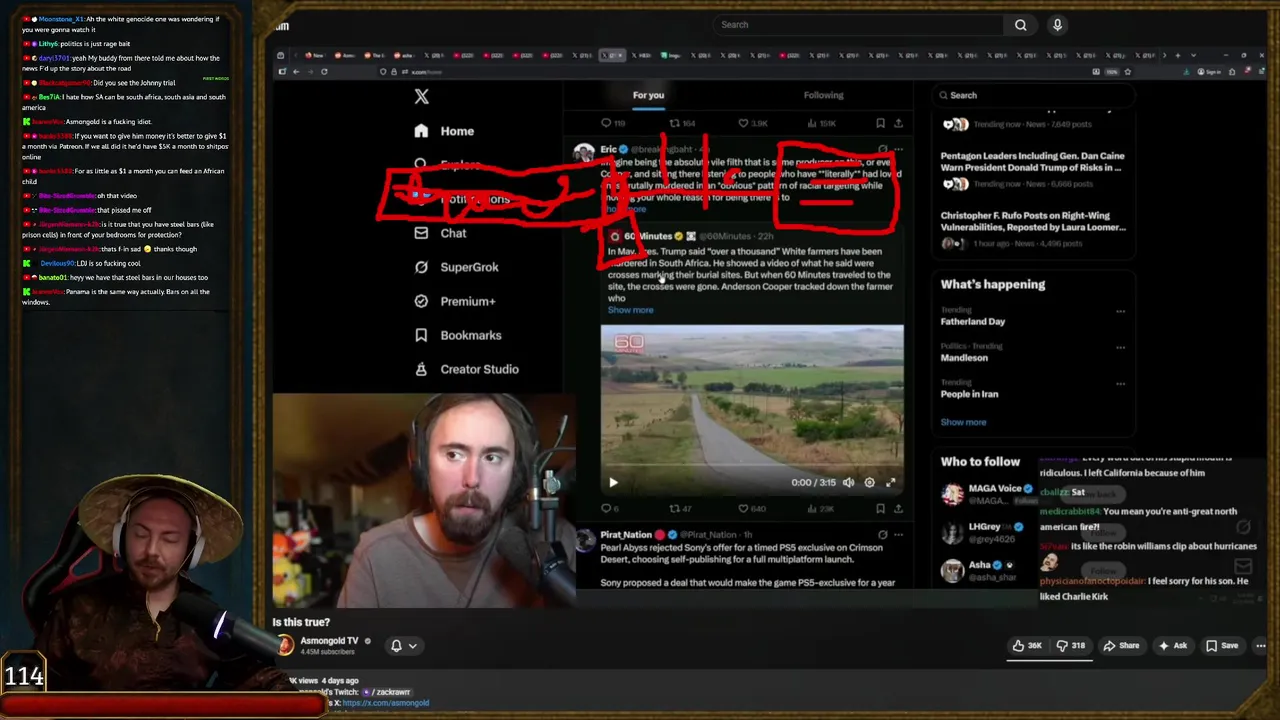Open the Pirat_Nation profile name
Viewport: 1280px width, 720px height.
[x=626, y=535]
